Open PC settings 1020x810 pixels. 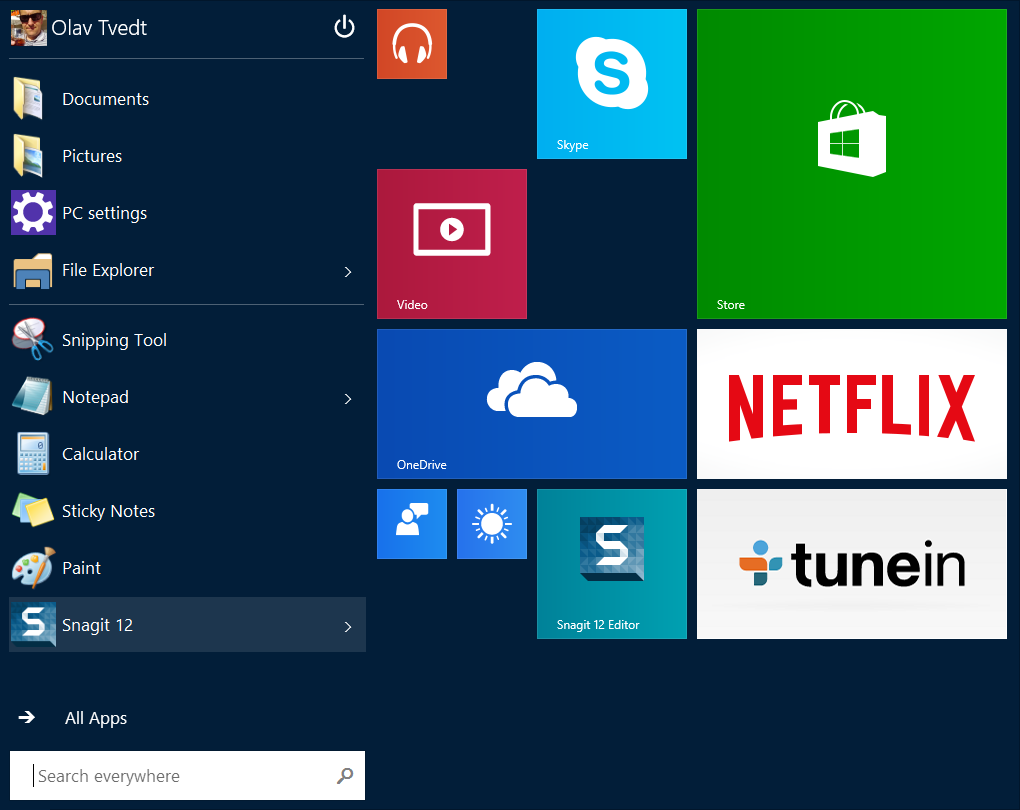(103, 213)
